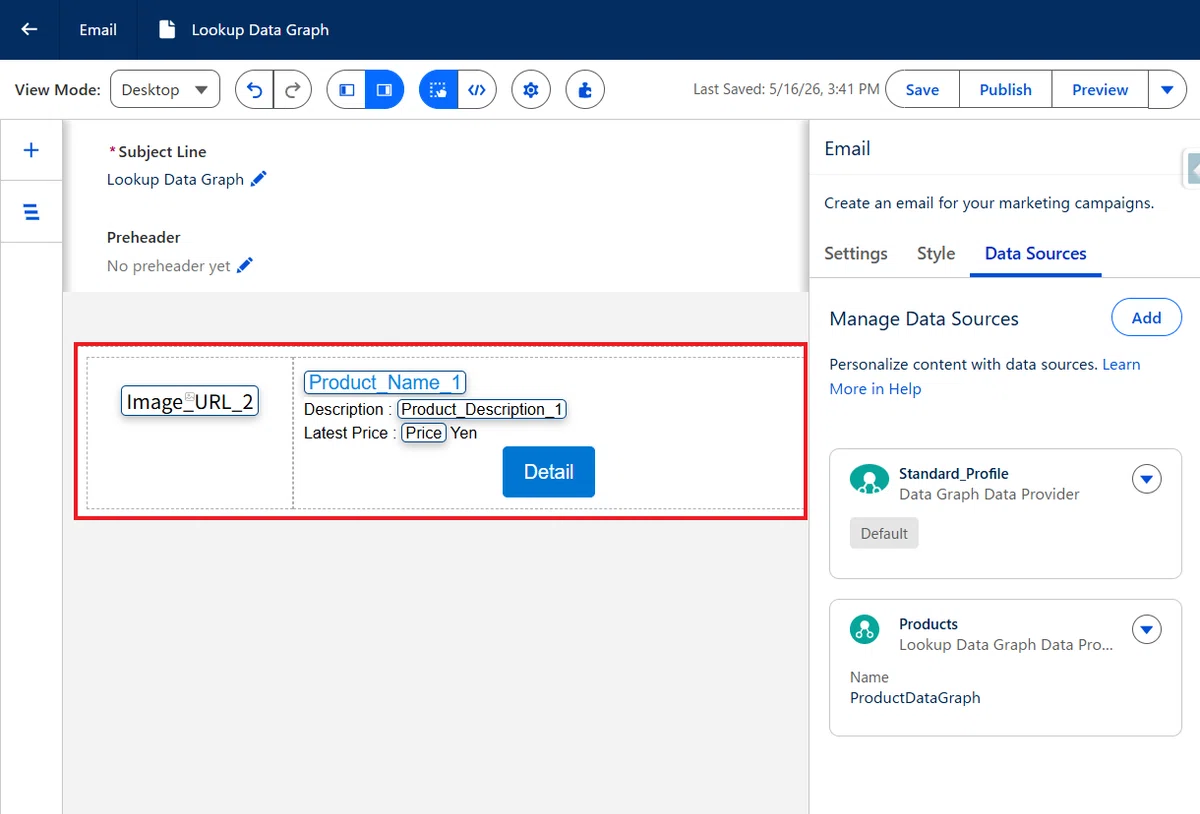Viewport: 1200px width, 814px height.
Task: Toggle the right panel visibility
Action: pos(384,89)
